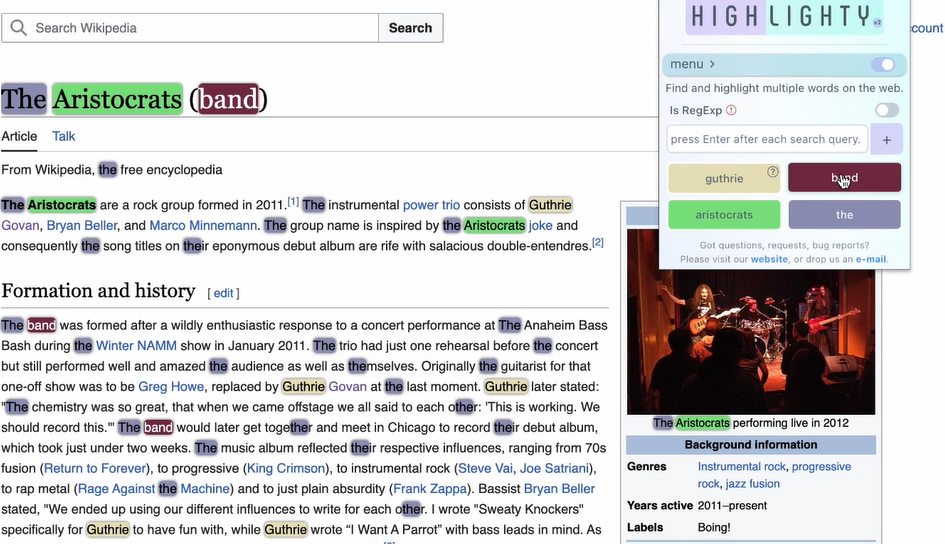Open the Return to Forever link
The height and width of the screenshot is (544, 945).
point(95,468)
